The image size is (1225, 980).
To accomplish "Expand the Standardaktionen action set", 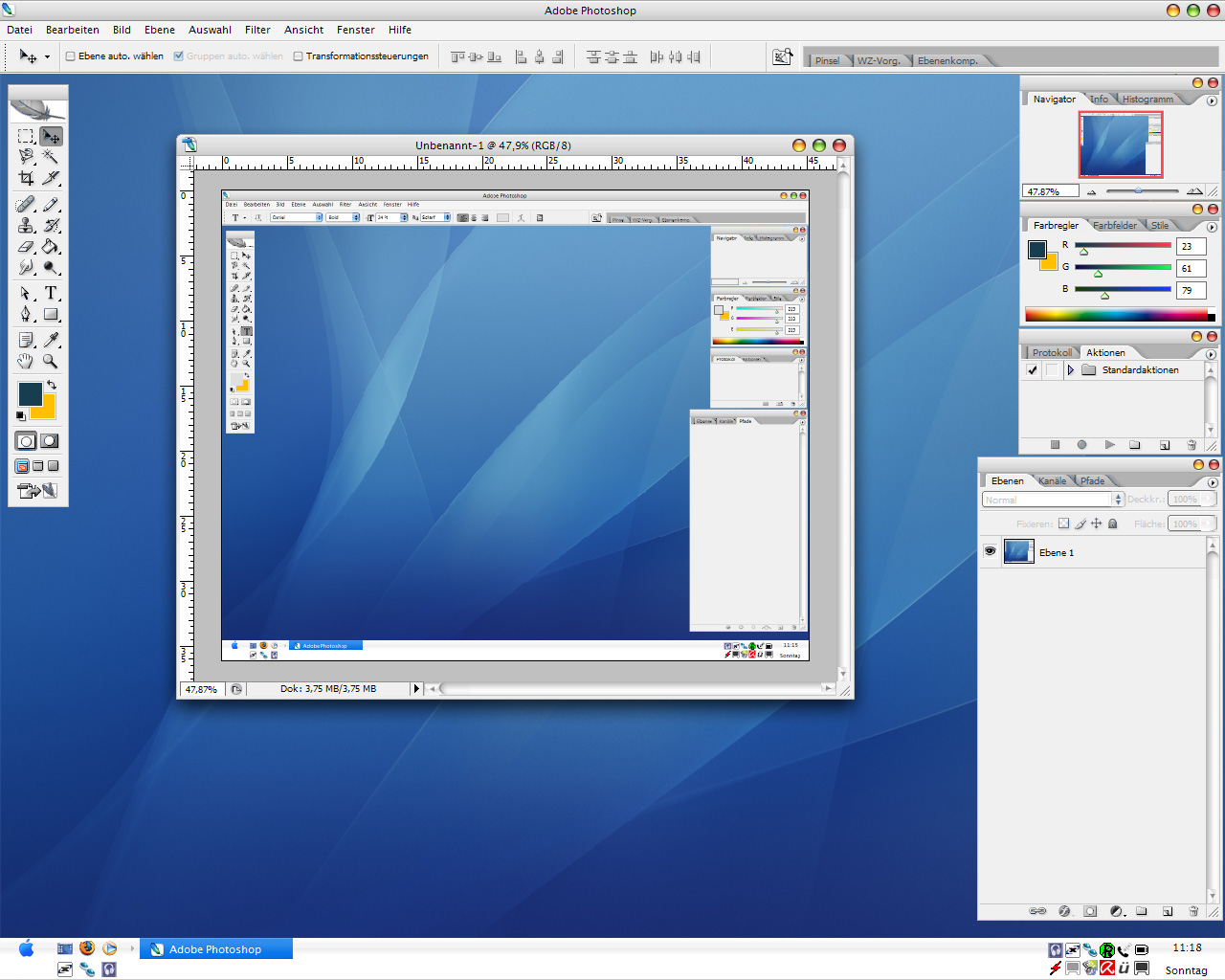I will click(1071, 369).
